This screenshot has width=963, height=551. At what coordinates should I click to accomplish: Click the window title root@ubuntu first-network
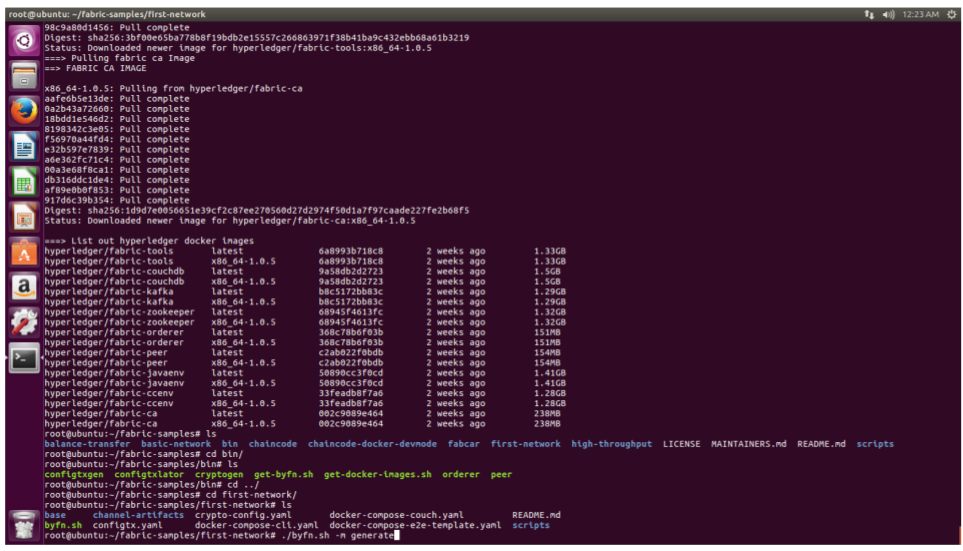[107, 14]
